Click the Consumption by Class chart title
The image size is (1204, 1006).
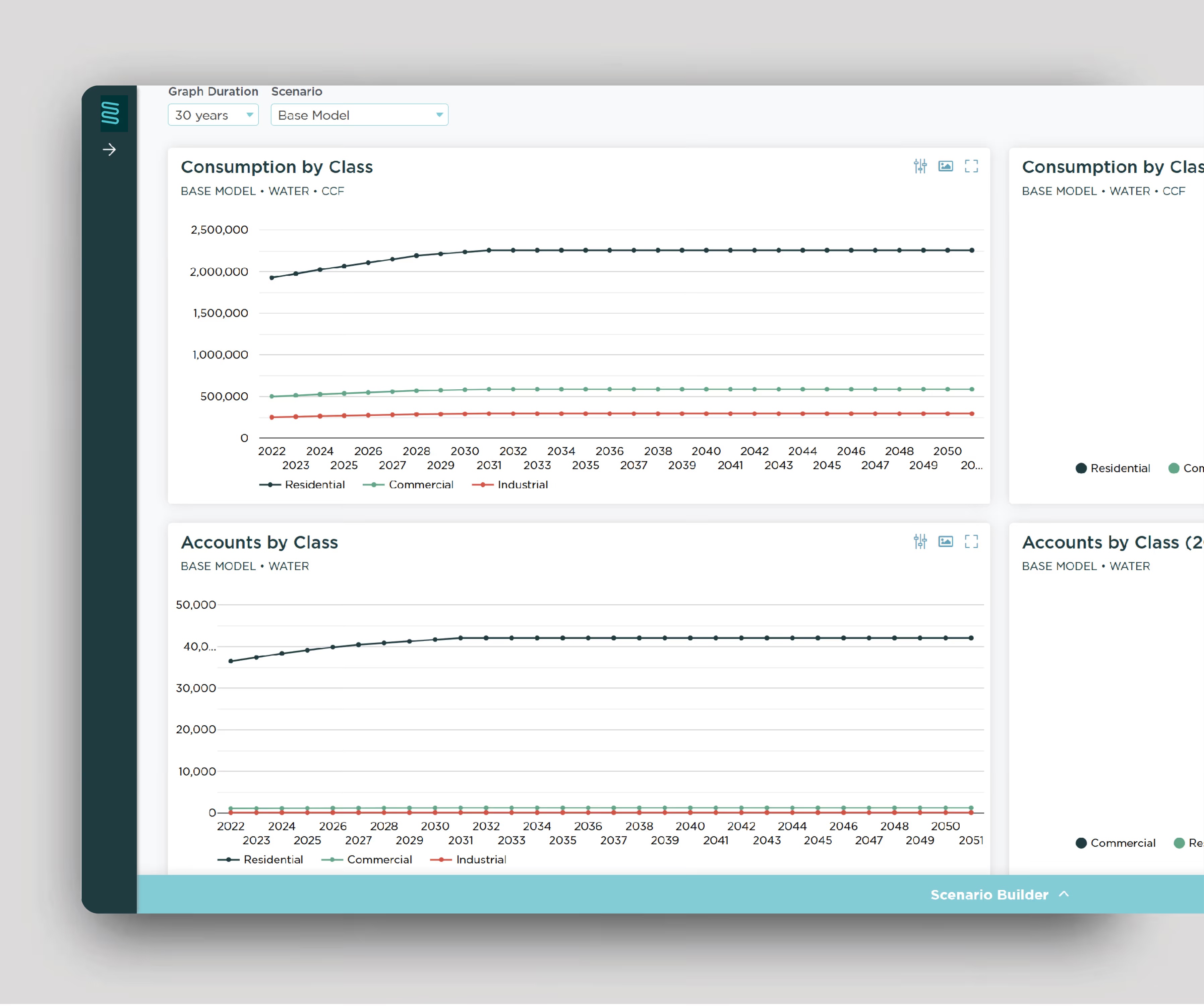pos(277,167)
